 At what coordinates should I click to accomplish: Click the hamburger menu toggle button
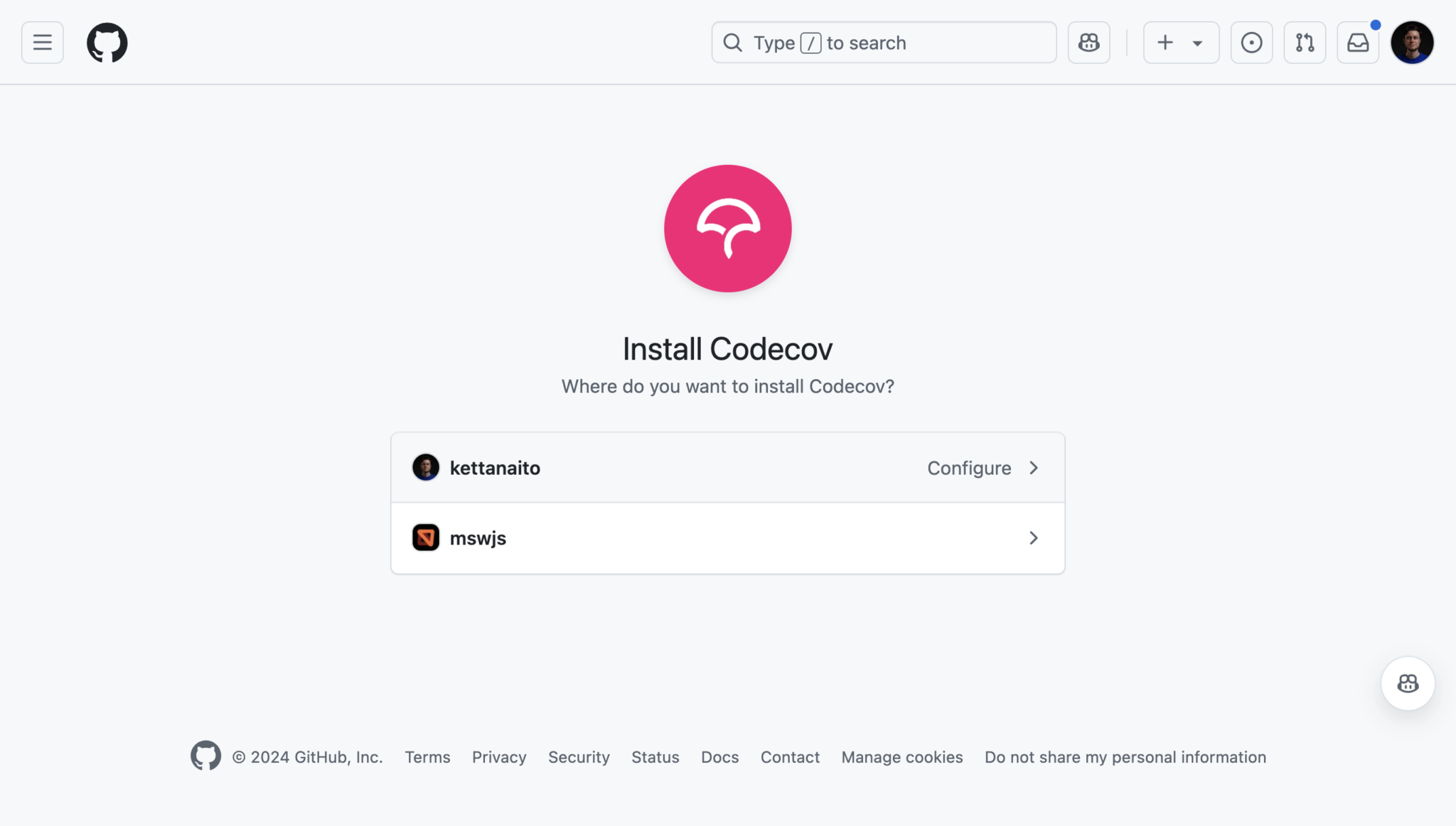pyautogui.click(x=42, y=42)
